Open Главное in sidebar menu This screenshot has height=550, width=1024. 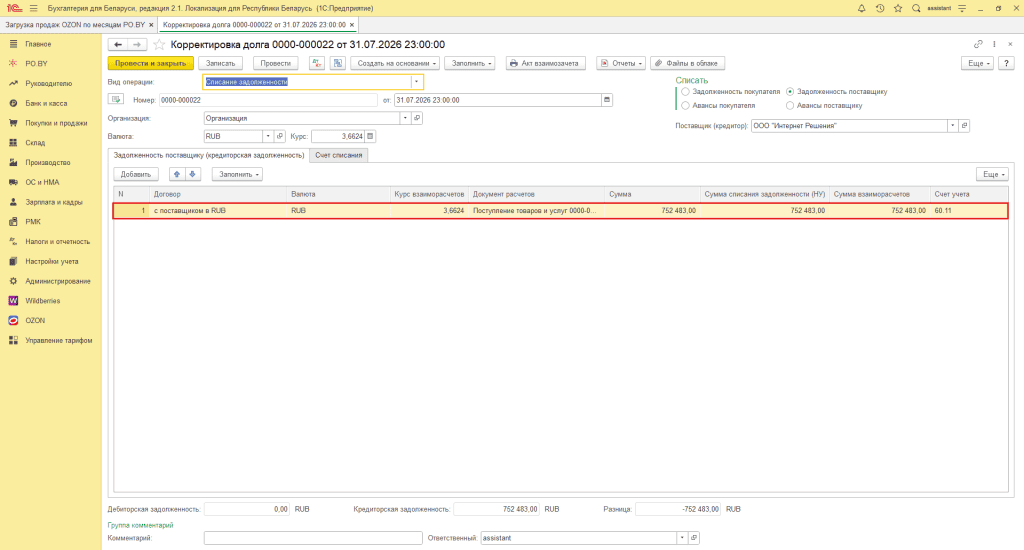[38, 44]
